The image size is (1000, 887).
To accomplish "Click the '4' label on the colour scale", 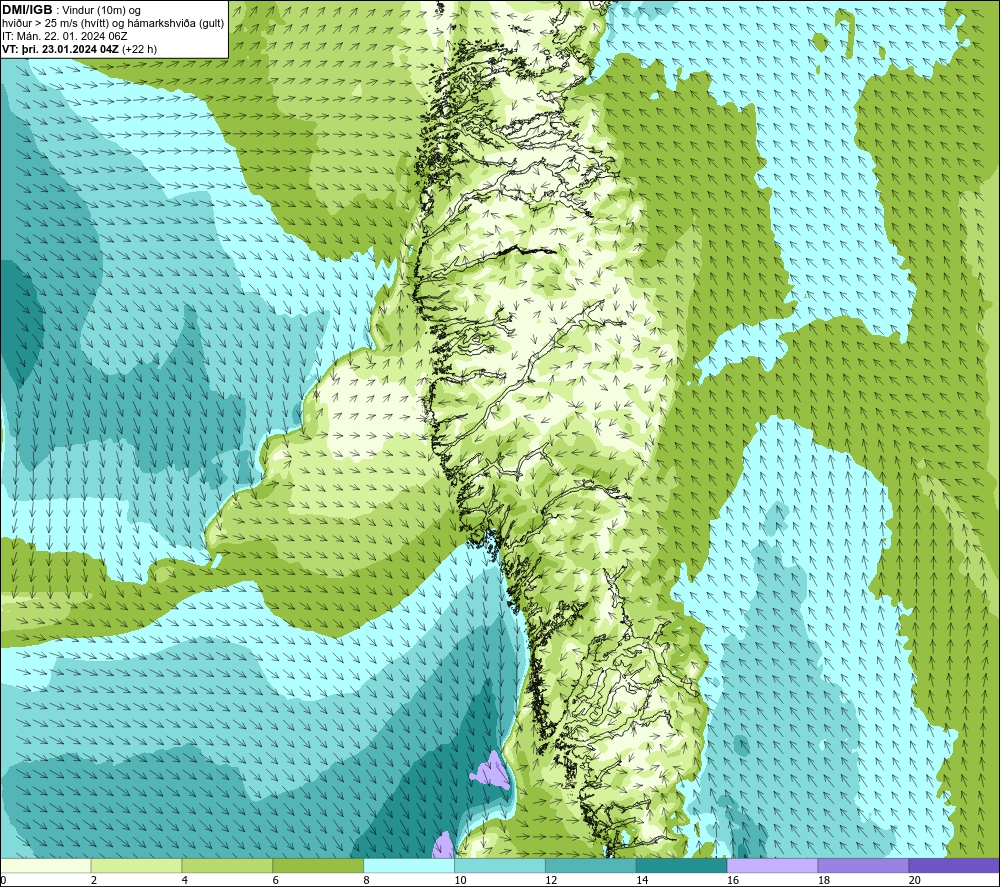I will [185, 881].
